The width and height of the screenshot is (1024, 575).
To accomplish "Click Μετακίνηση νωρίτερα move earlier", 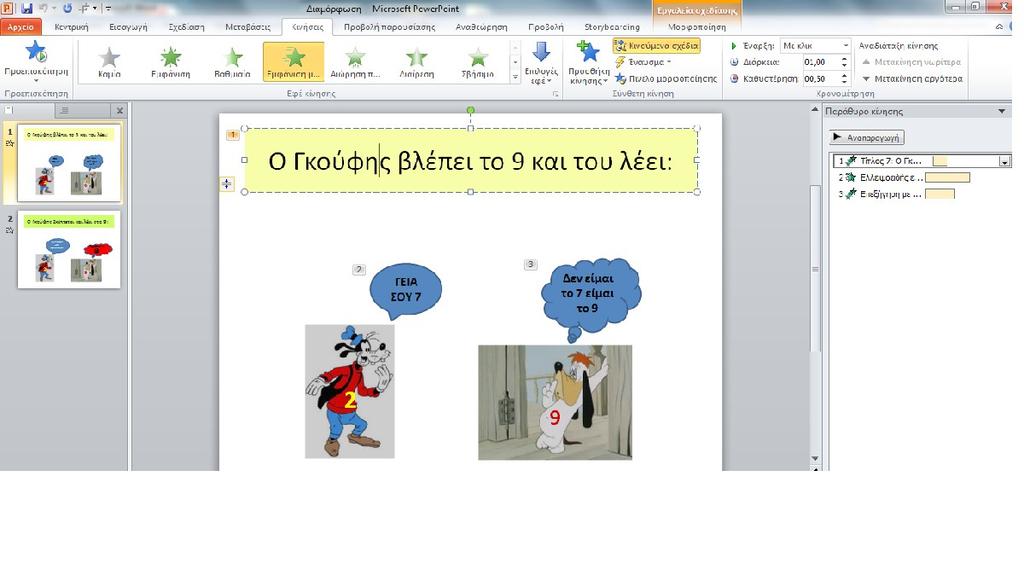I will pos(912,62).
